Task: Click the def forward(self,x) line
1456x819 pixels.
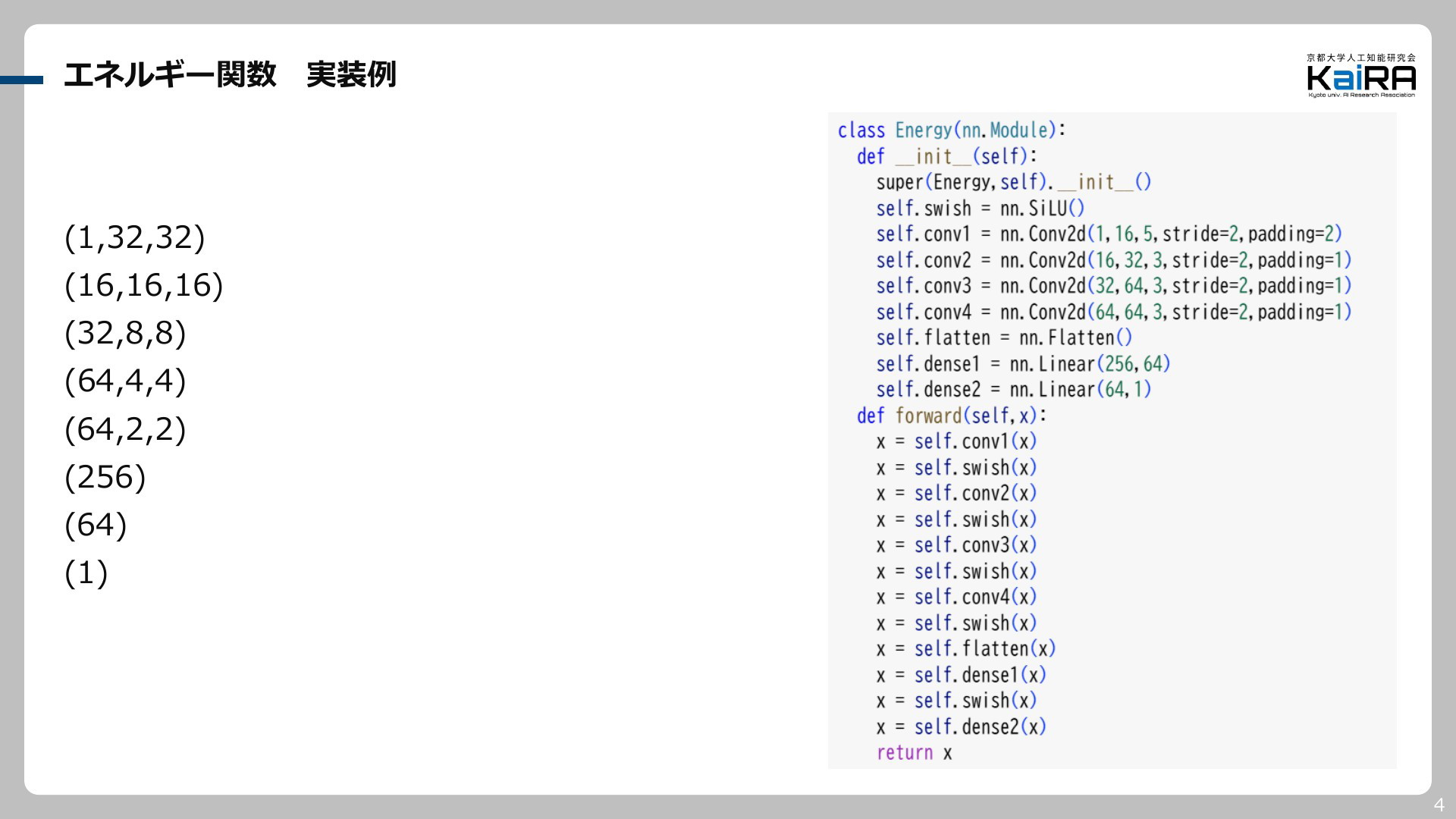Action: [x=952, y=416]
